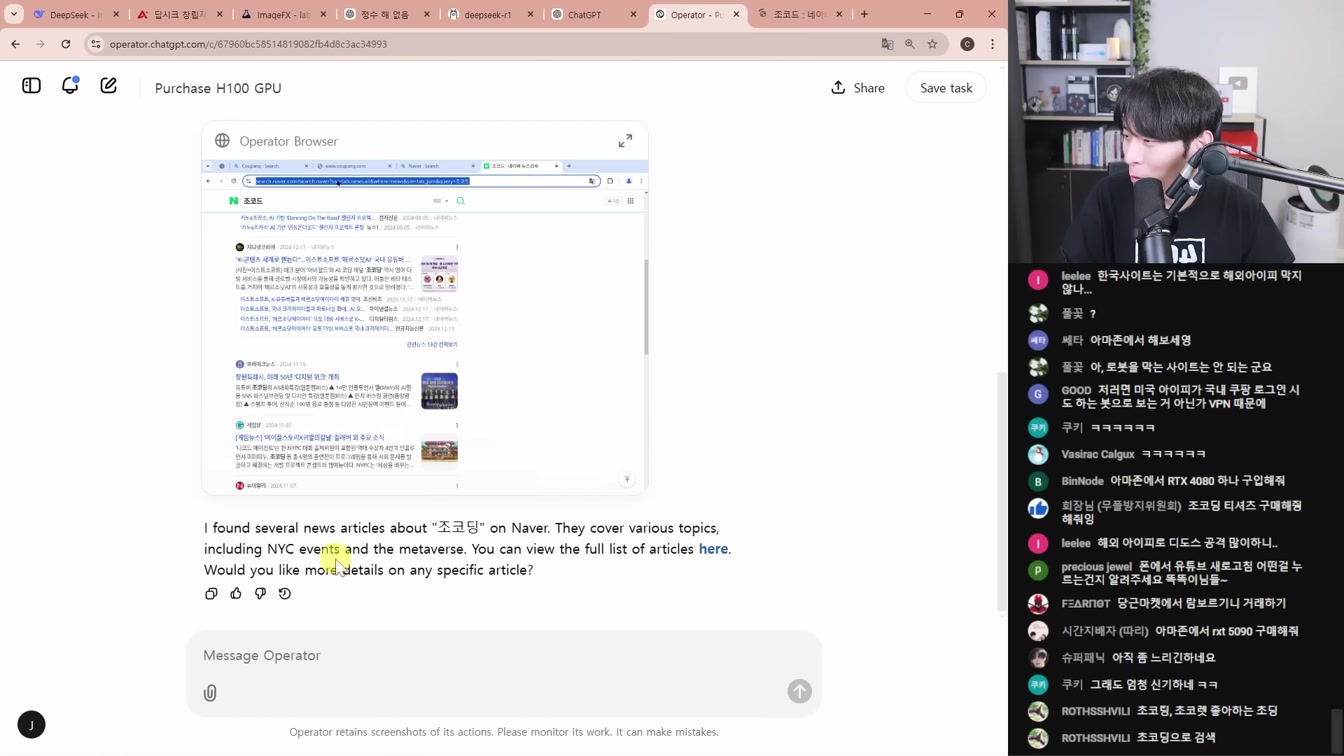Click the address bar URL
Screen dimensions: 1344x756
248,44
